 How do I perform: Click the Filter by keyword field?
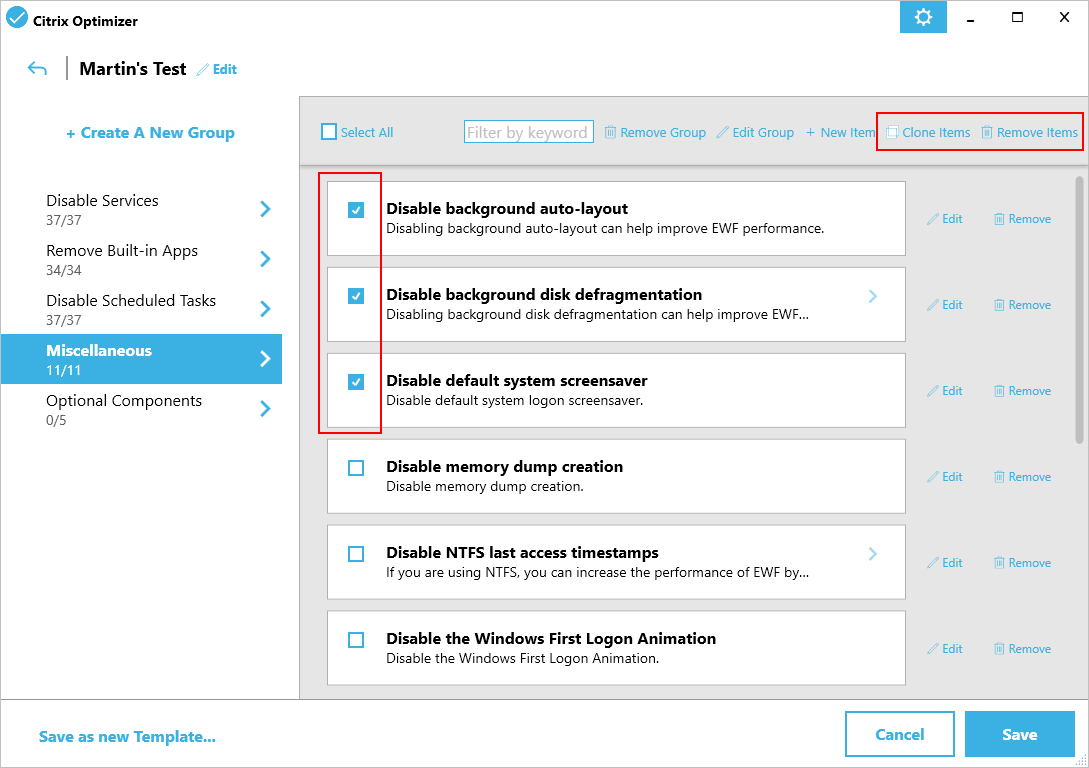coord(528,132)
